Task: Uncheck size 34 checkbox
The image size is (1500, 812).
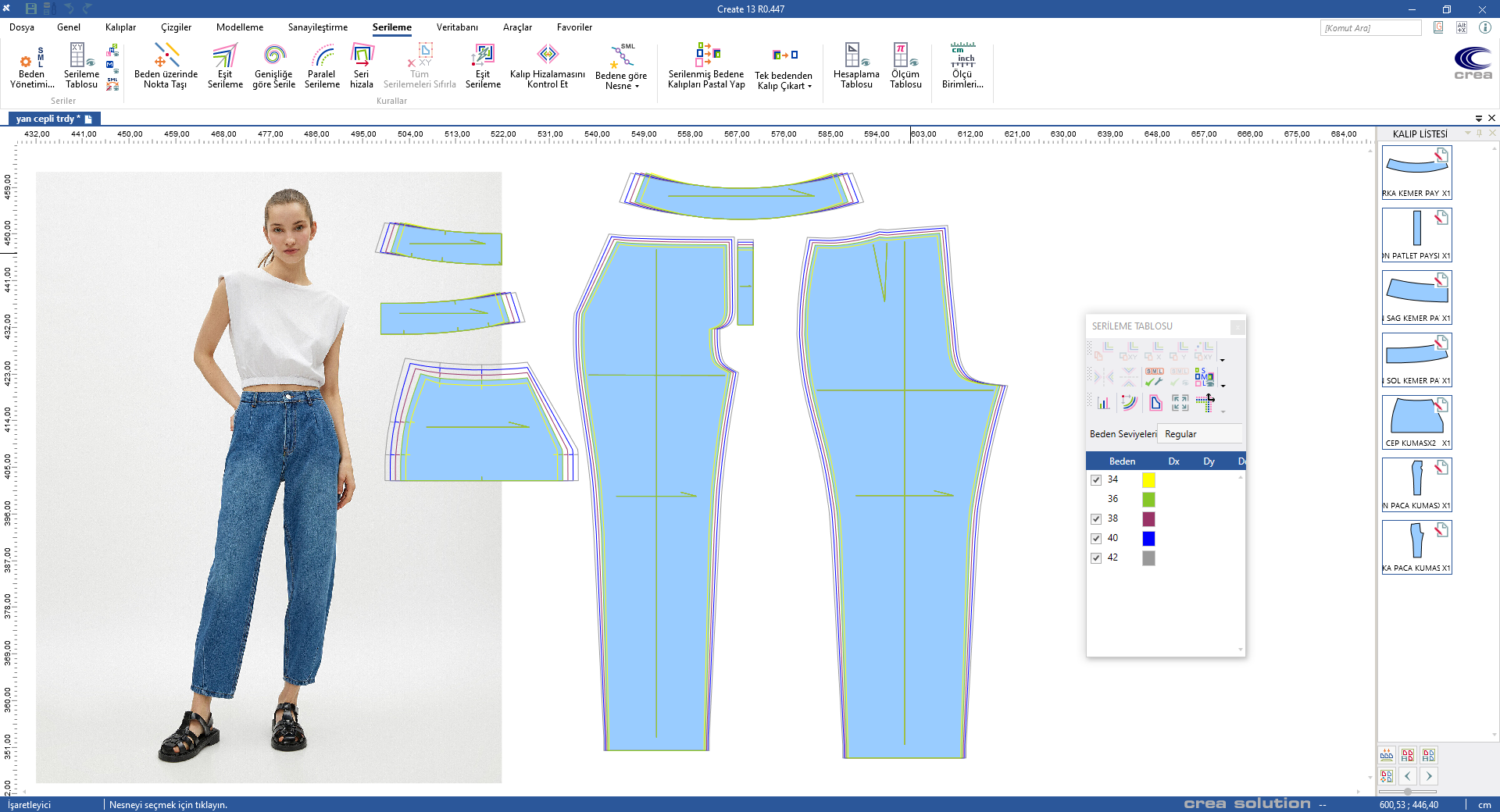Action: pyautogui.click(x=1096, y=480)
